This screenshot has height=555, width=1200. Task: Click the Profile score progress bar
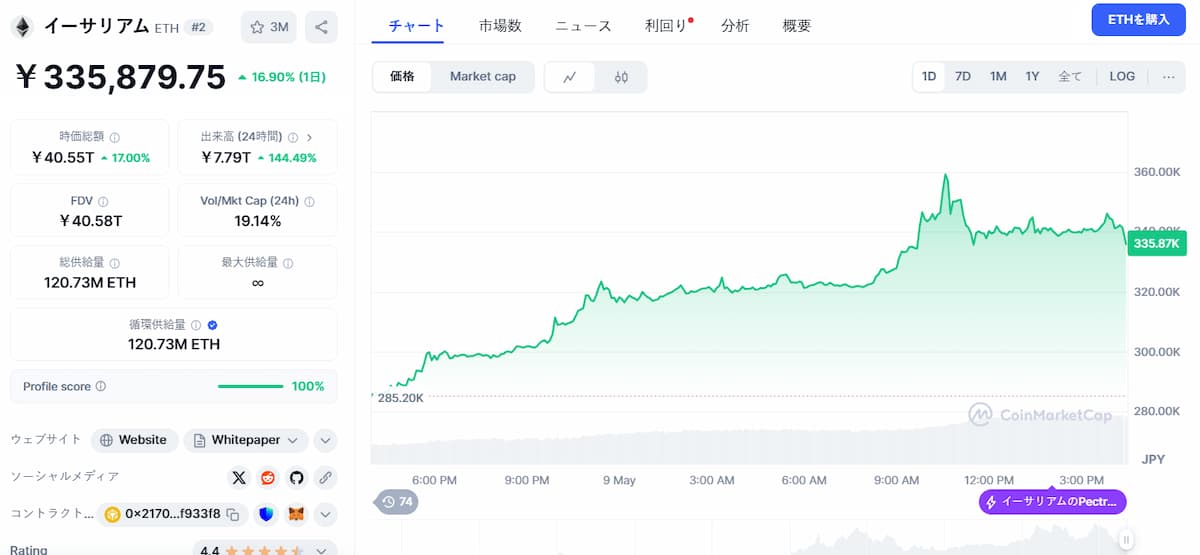click(x=251, y=386)
